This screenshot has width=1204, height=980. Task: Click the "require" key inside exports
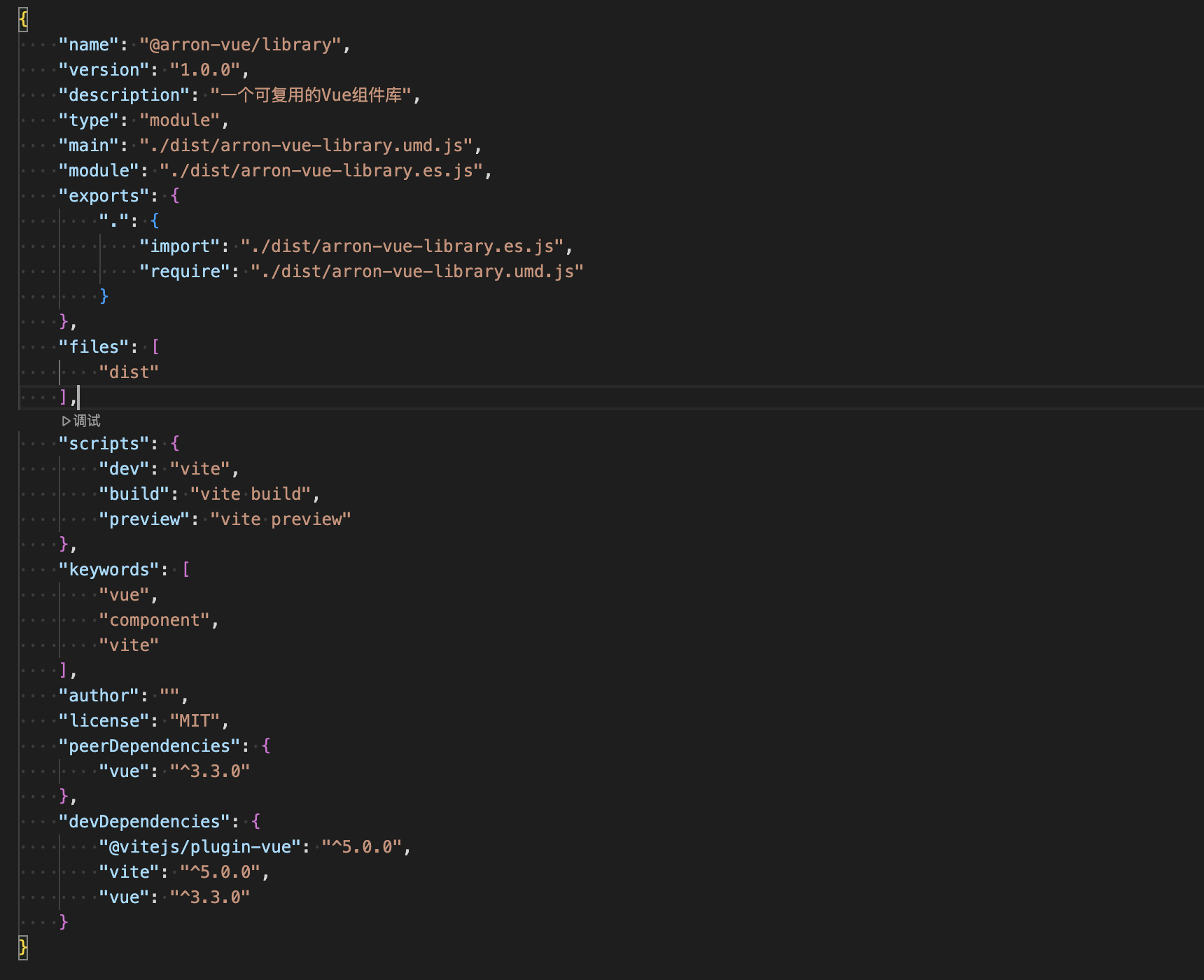[185, 272]
